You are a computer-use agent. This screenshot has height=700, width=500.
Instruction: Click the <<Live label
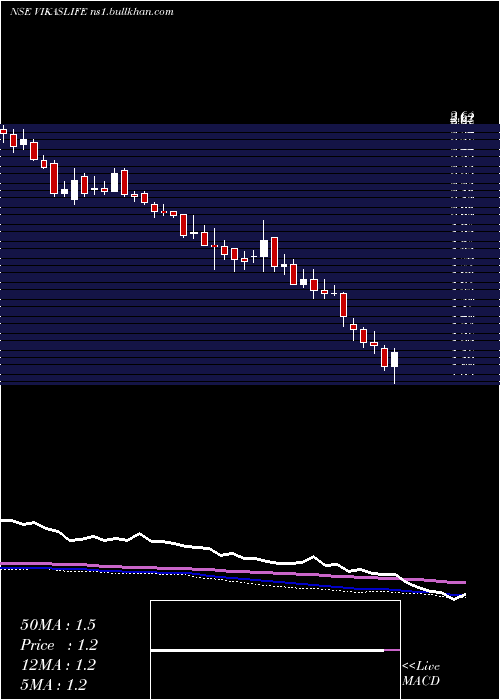pos(421,666)
